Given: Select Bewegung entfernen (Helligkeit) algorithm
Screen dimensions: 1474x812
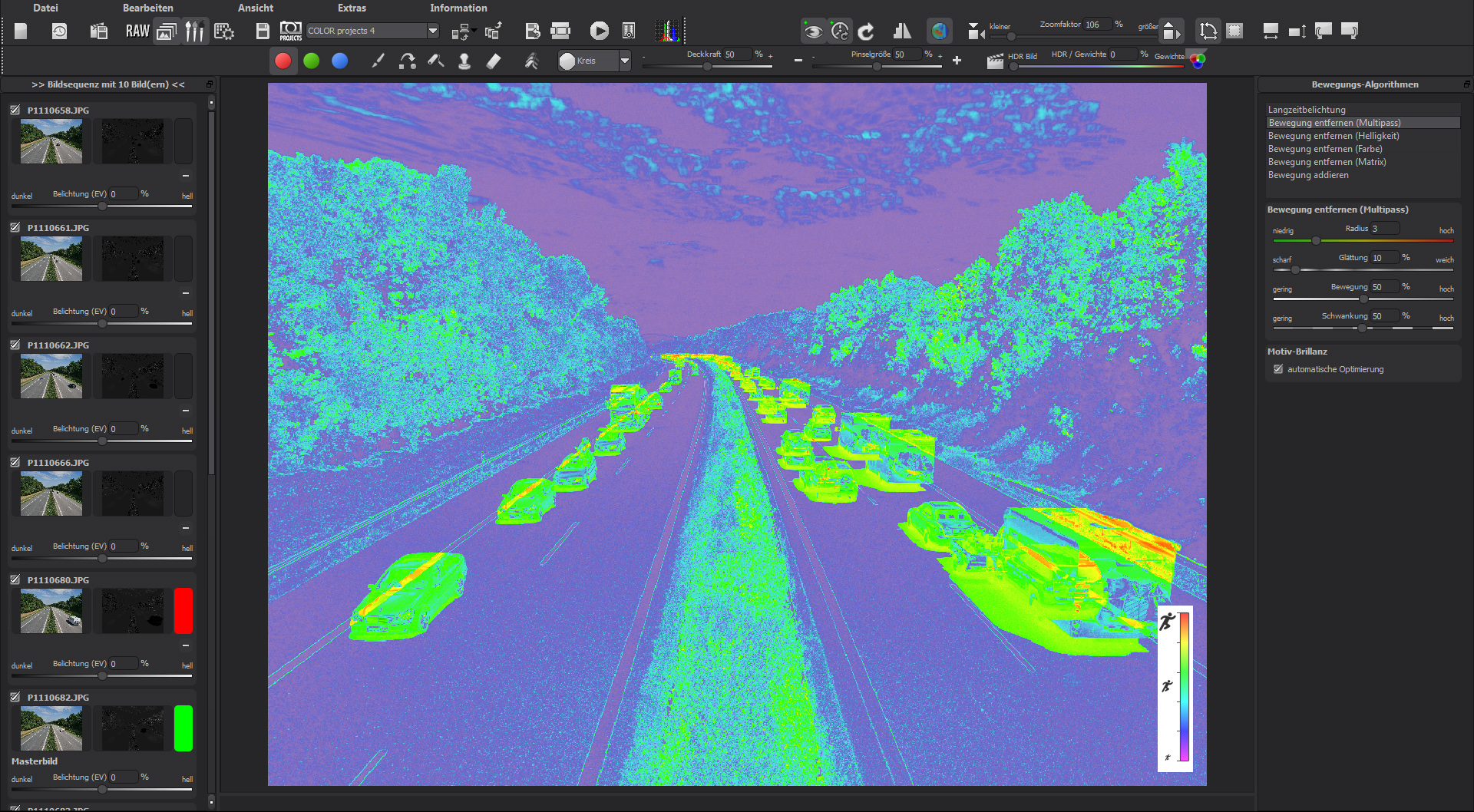Looking at the screenshot, I should [x=1363, y=136].
